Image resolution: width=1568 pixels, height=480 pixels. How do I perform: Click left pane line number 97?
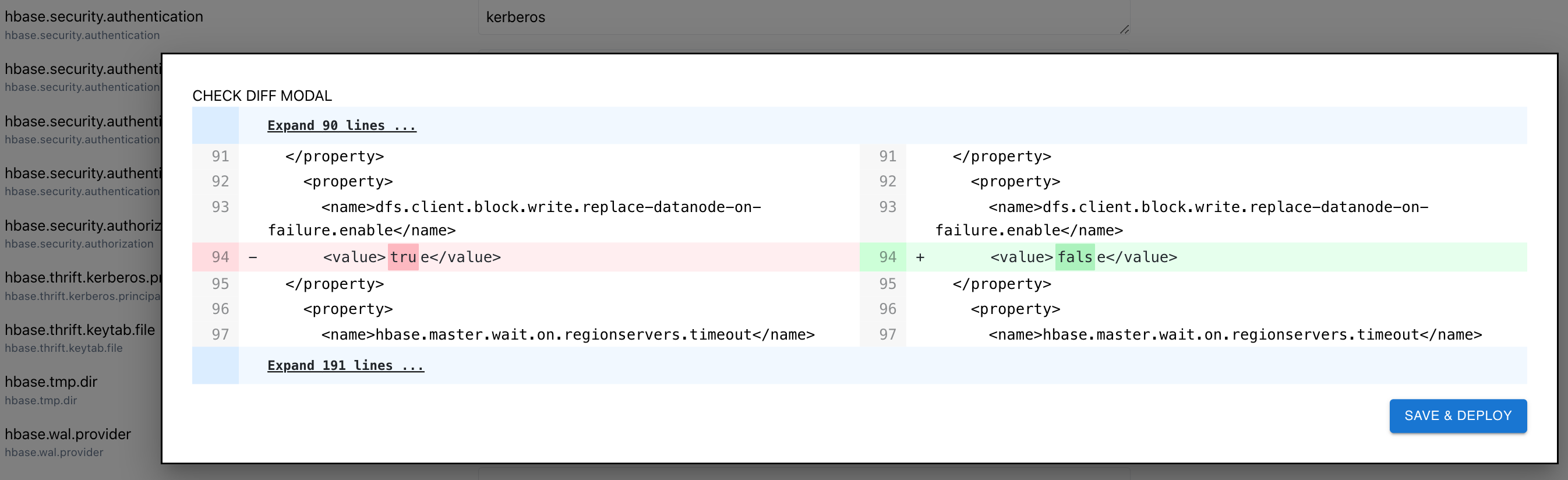pyautogui.click(x=220, y=334)
